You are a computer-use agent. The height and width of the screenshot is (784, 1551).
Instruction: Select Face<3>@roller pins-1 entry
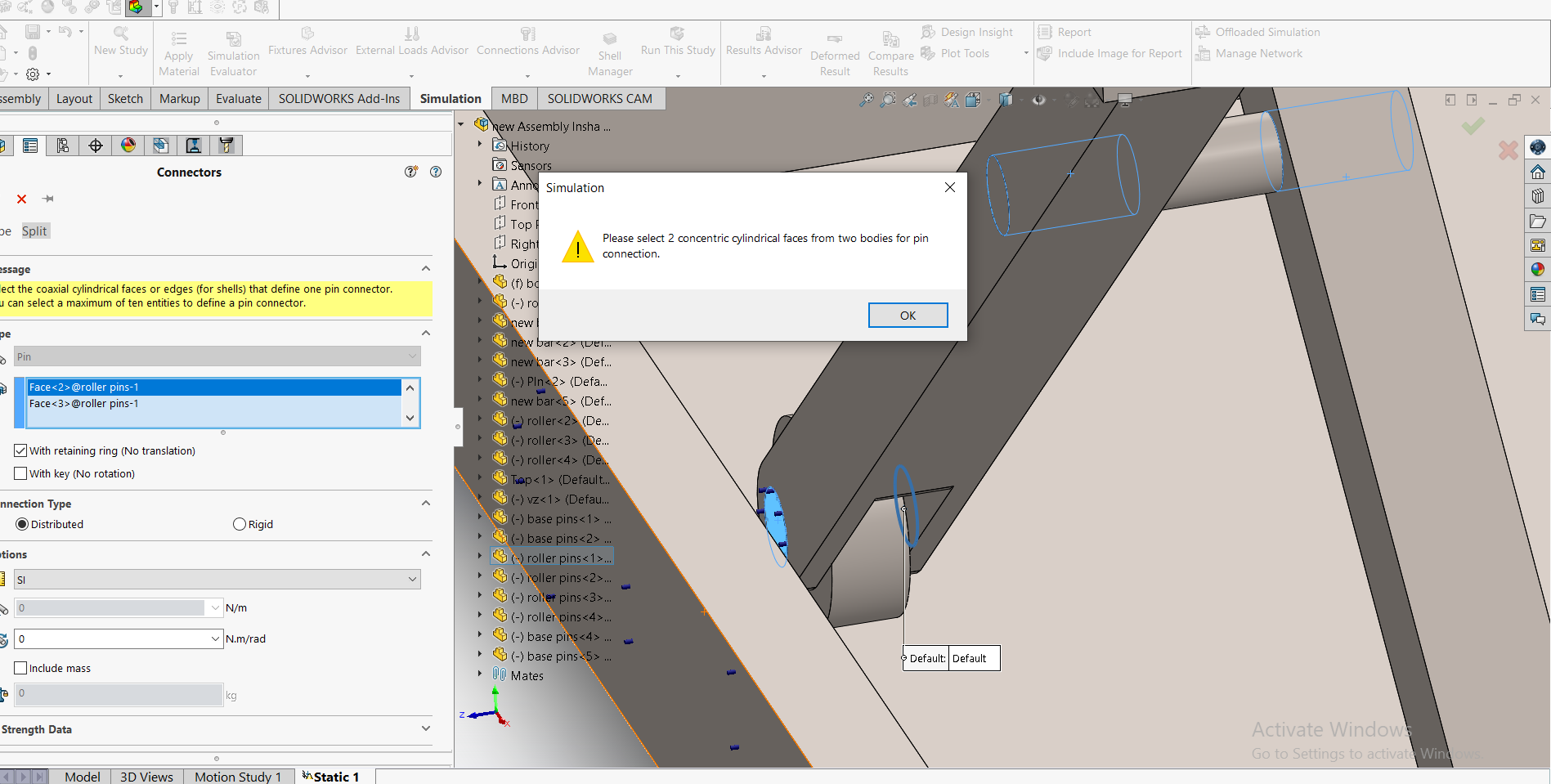click(x=214, y=404)
